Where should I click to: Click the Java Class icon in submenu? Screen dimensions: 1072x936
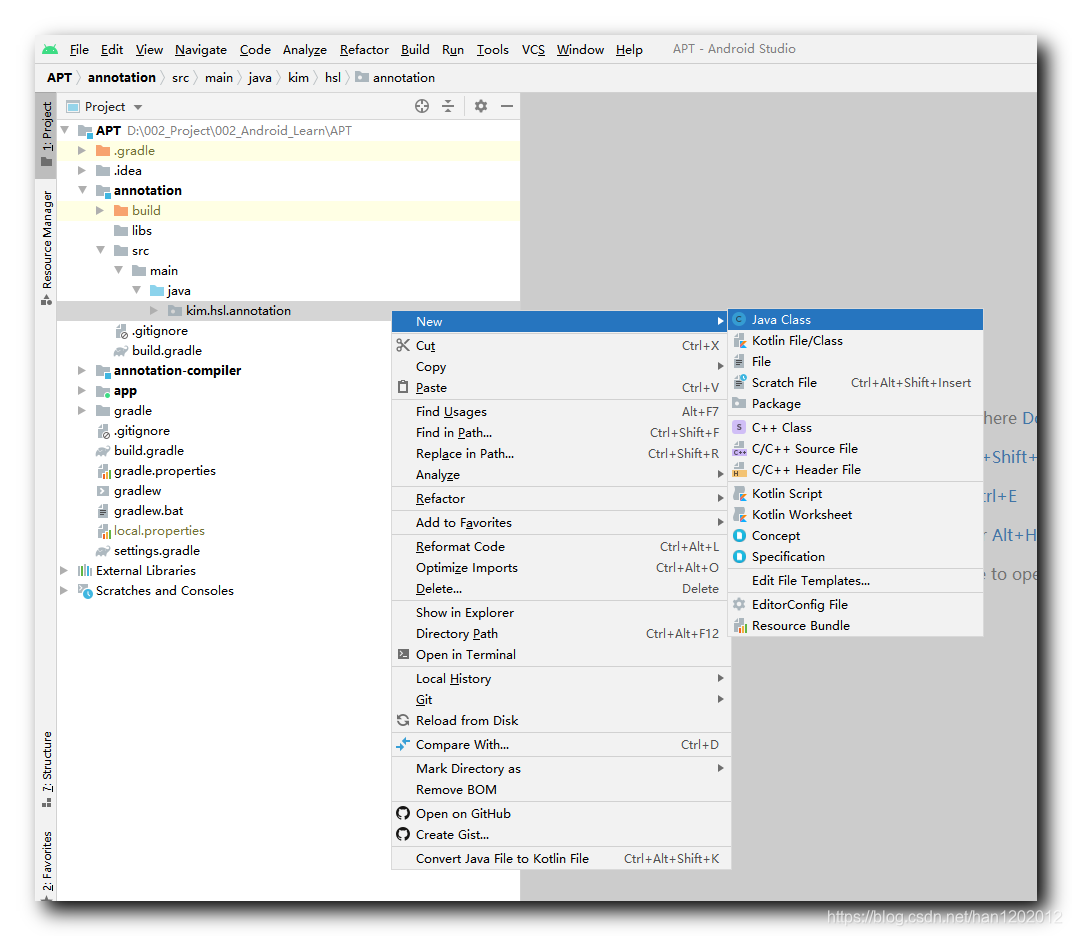click(x=739, y=319)
